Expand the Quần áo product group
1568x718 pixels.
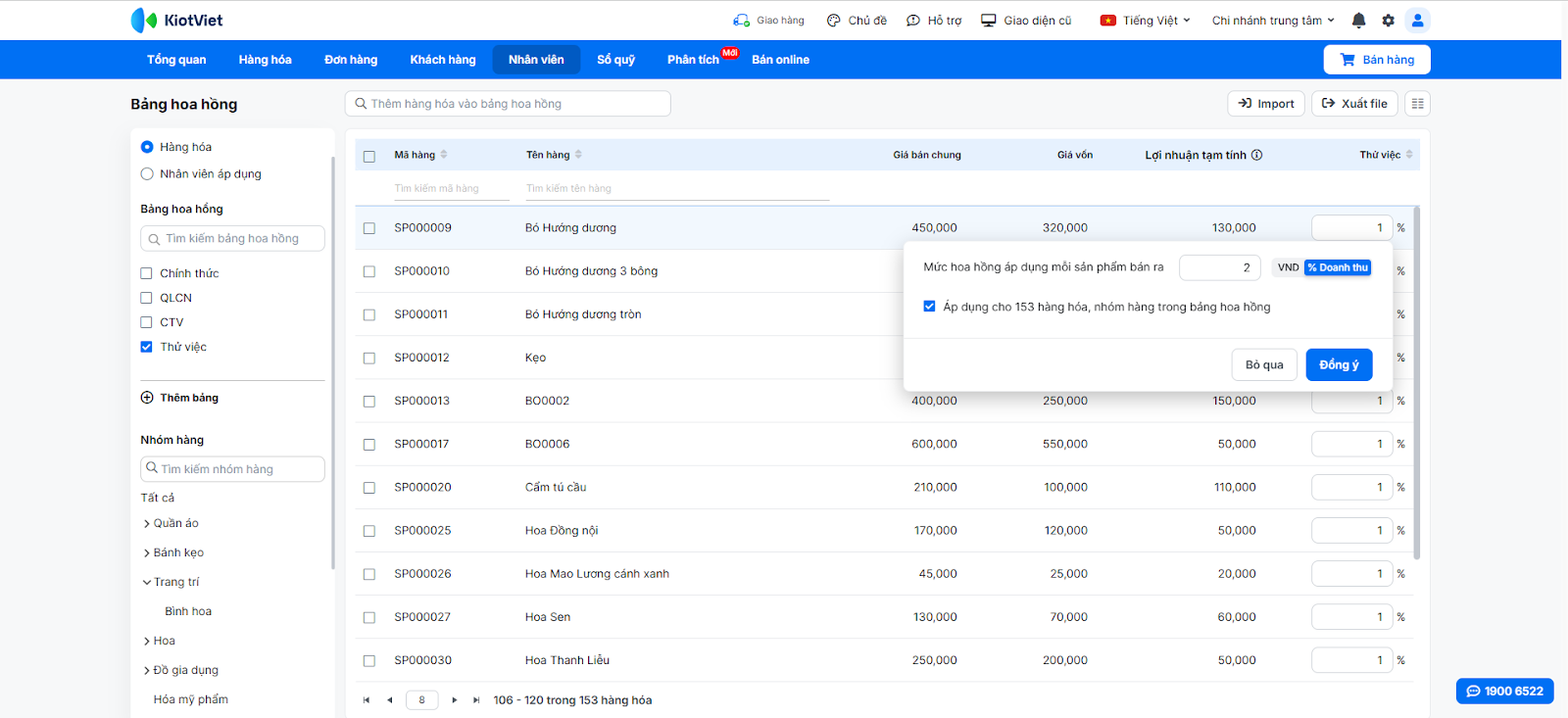(147, 524)
